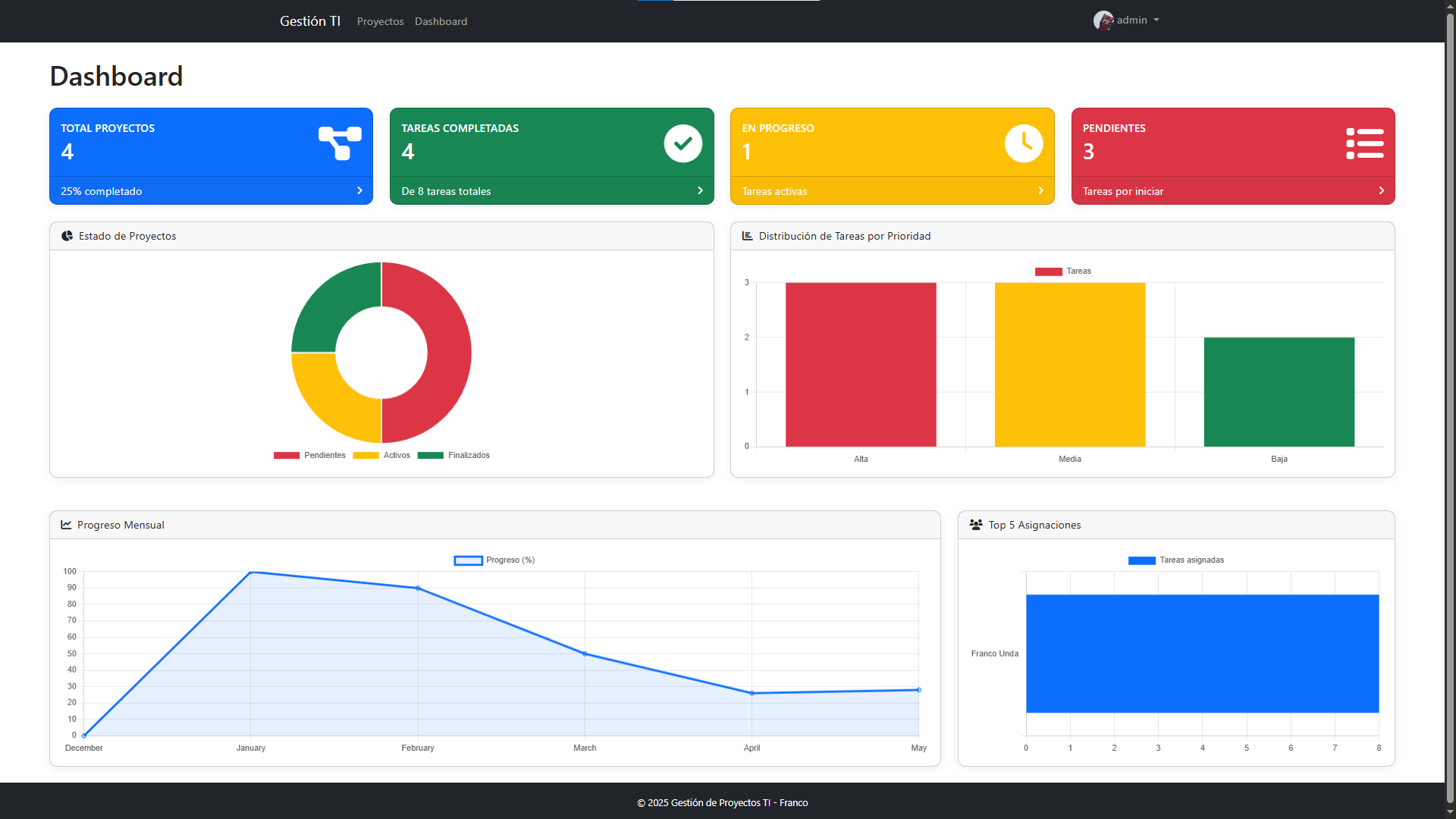Click the clock icon on En Progreso card
This screenshot has height=819, width=1456.
(1024, 143)
